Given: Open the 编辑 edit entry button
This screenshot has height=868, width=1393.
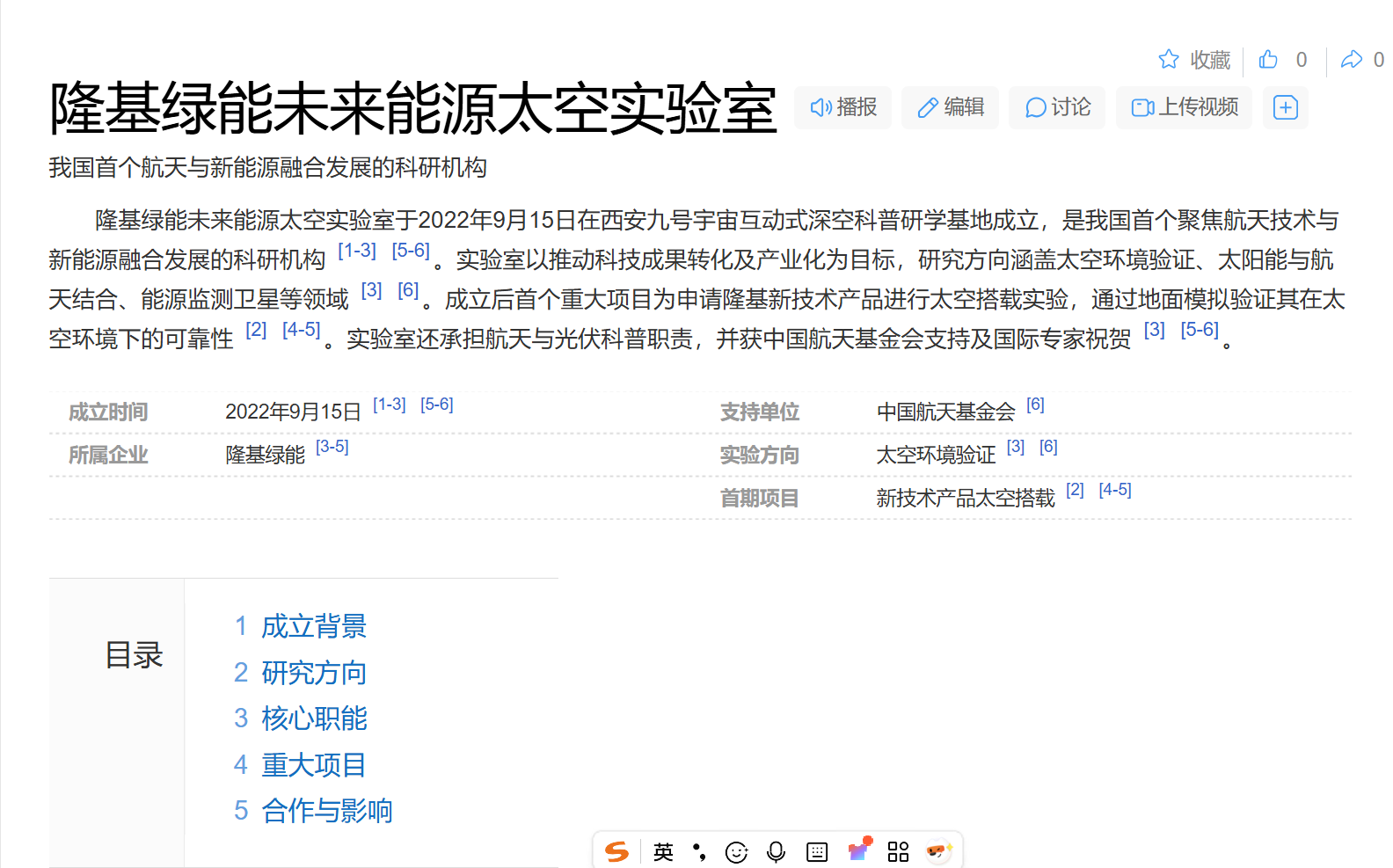Looking at the screenshot, I should 950,107.
